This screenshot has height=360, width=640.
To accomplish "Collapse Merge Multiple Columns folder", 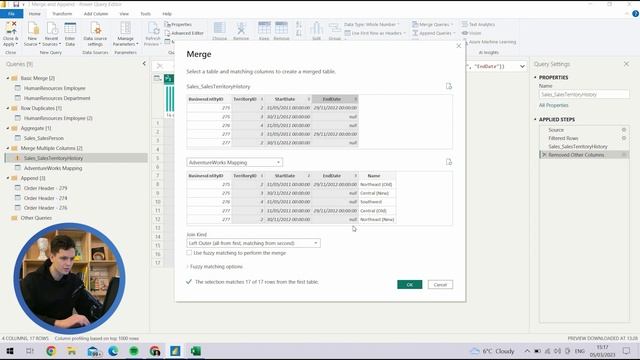I will click(x=8, y=148).
